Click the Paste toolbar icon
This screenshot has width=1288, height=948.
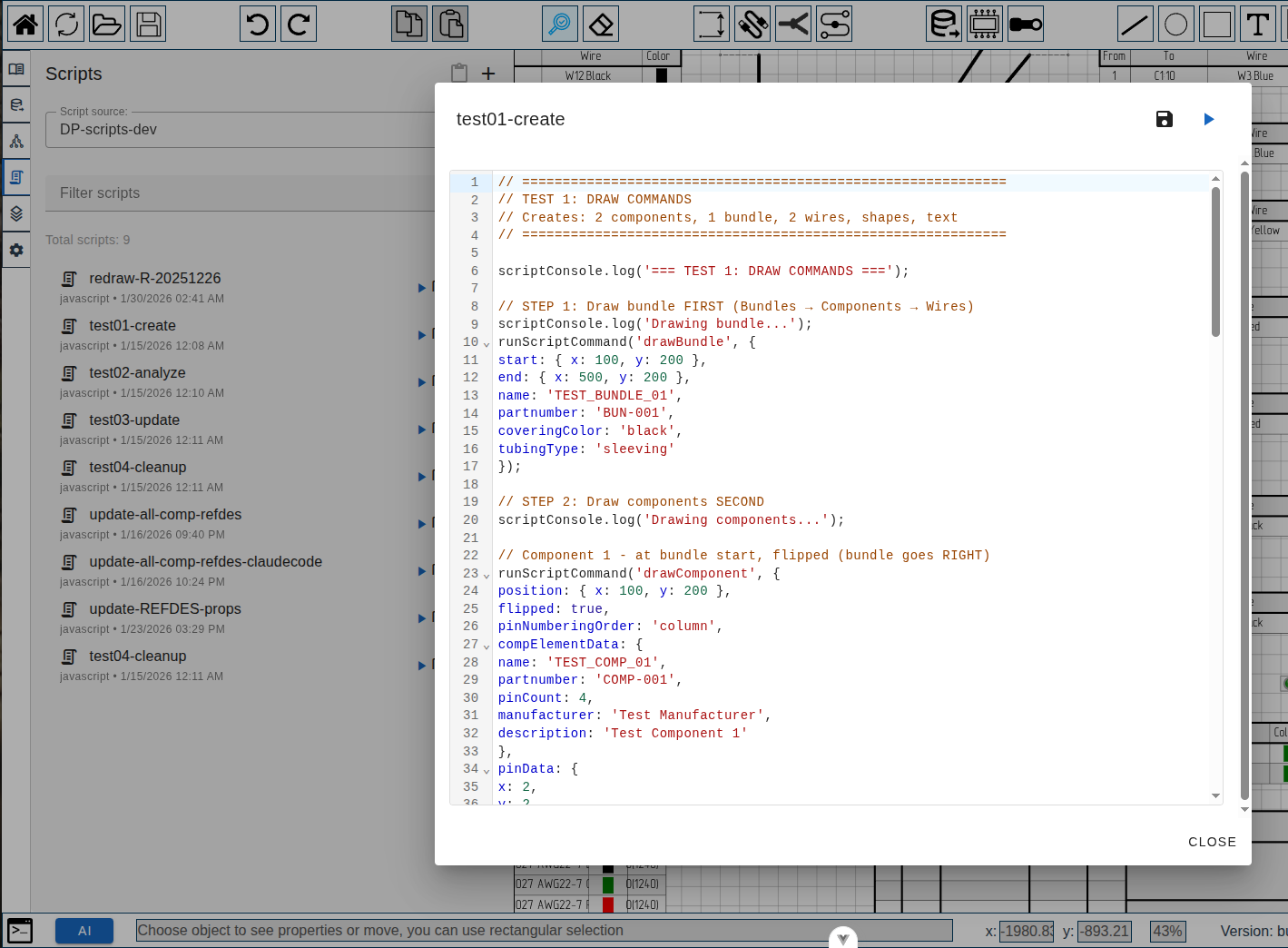pyautogui.click(x=450, y=24)
